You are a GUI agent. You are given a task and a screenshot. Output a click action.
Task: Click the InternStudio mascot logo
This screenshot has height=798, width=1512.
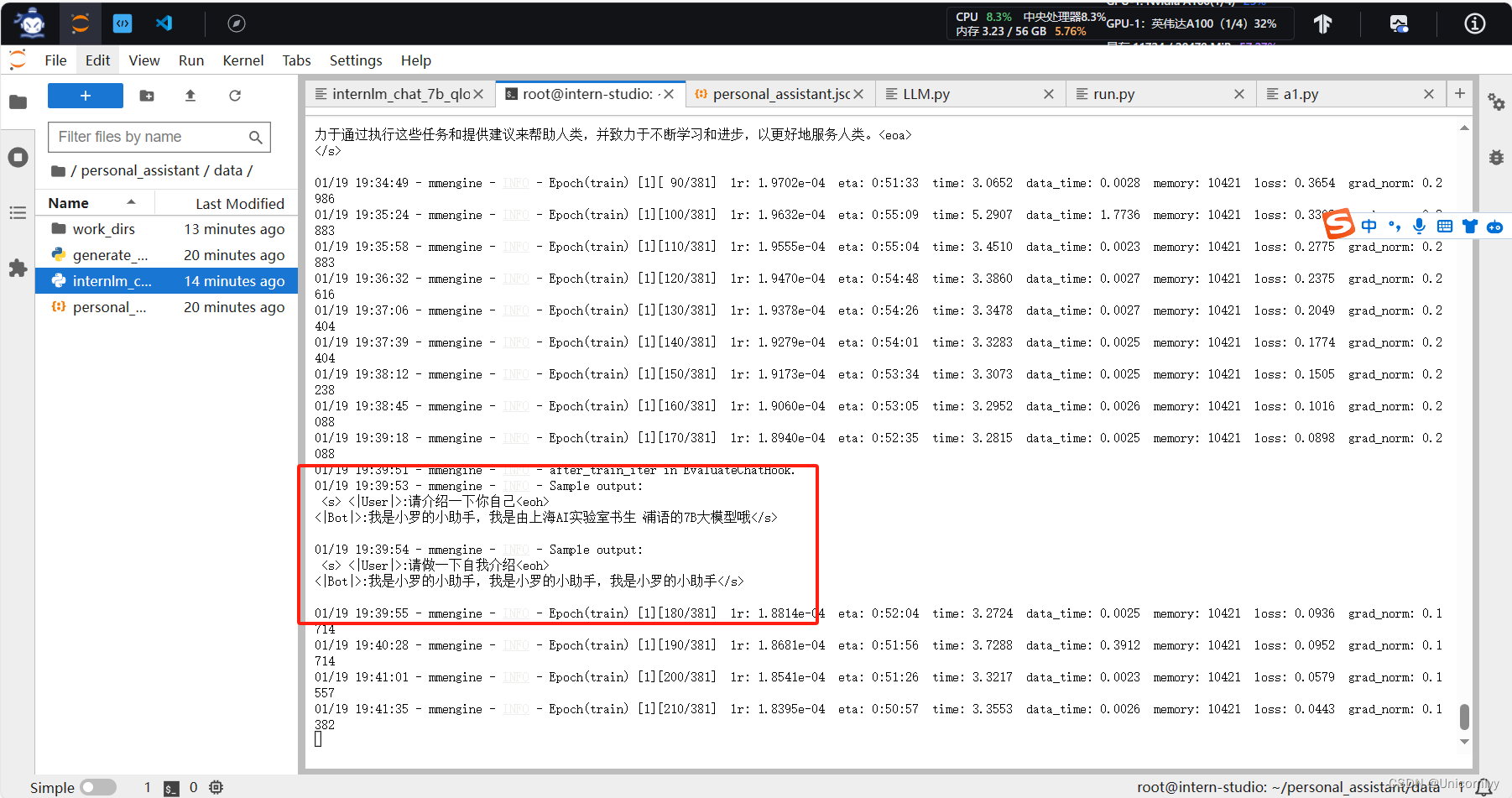point(32,23)
